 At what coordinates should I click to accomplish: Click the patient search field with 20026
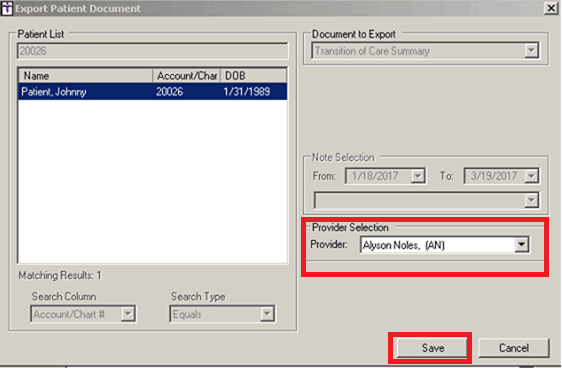coord(153,51)
